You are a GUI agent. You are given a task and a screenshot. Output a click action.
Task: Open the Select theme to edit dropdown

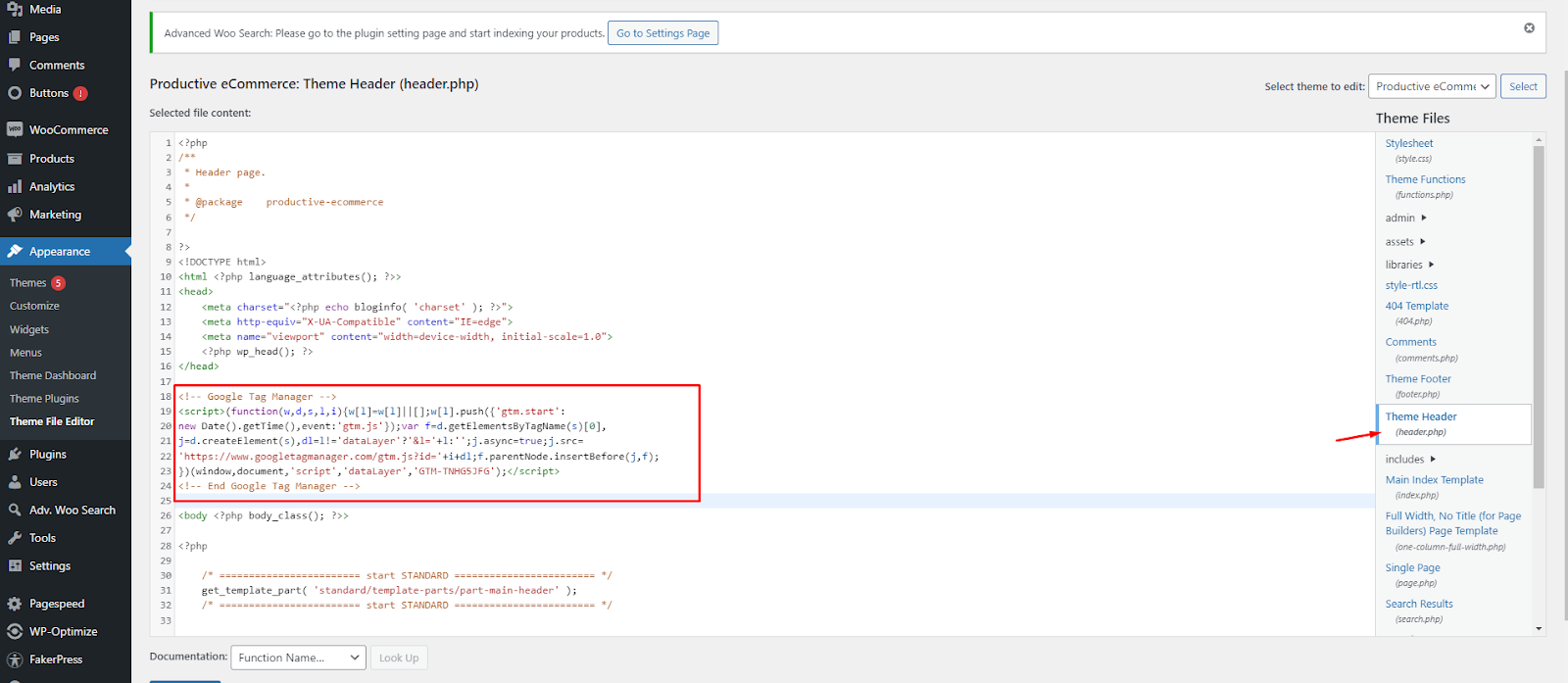[1432, 86]
